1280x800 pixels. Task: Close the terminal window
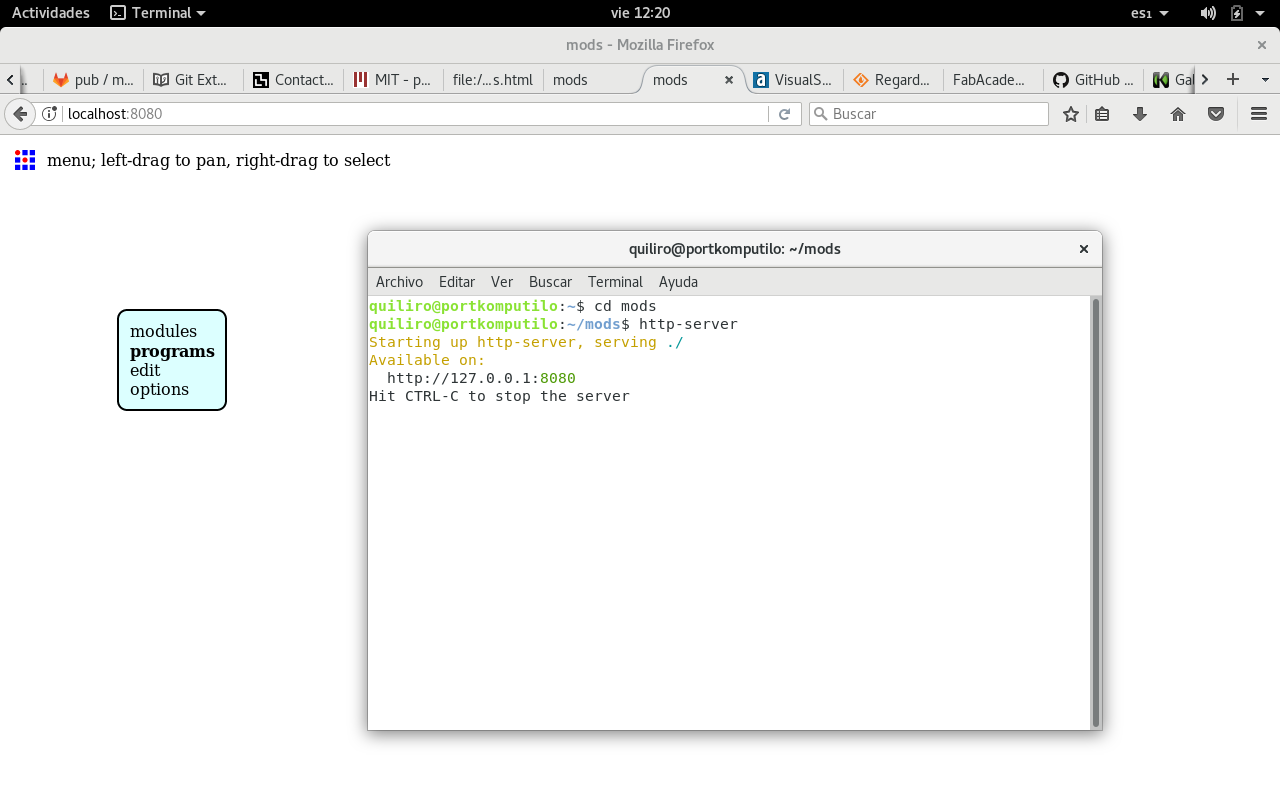pyautogui.click(x=1083, y=249)
